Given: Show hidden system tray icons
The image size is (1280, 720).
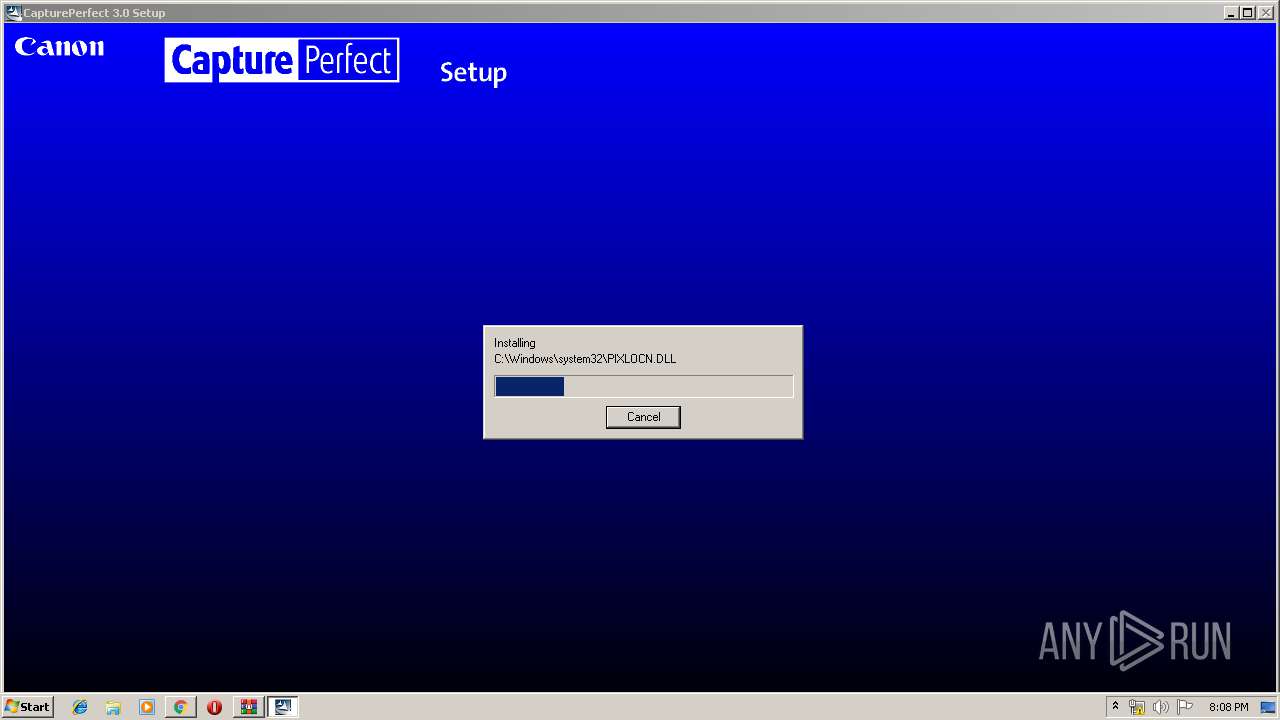Looking at the screenshot, I should pyautogui.click(x=1115, y=707).
